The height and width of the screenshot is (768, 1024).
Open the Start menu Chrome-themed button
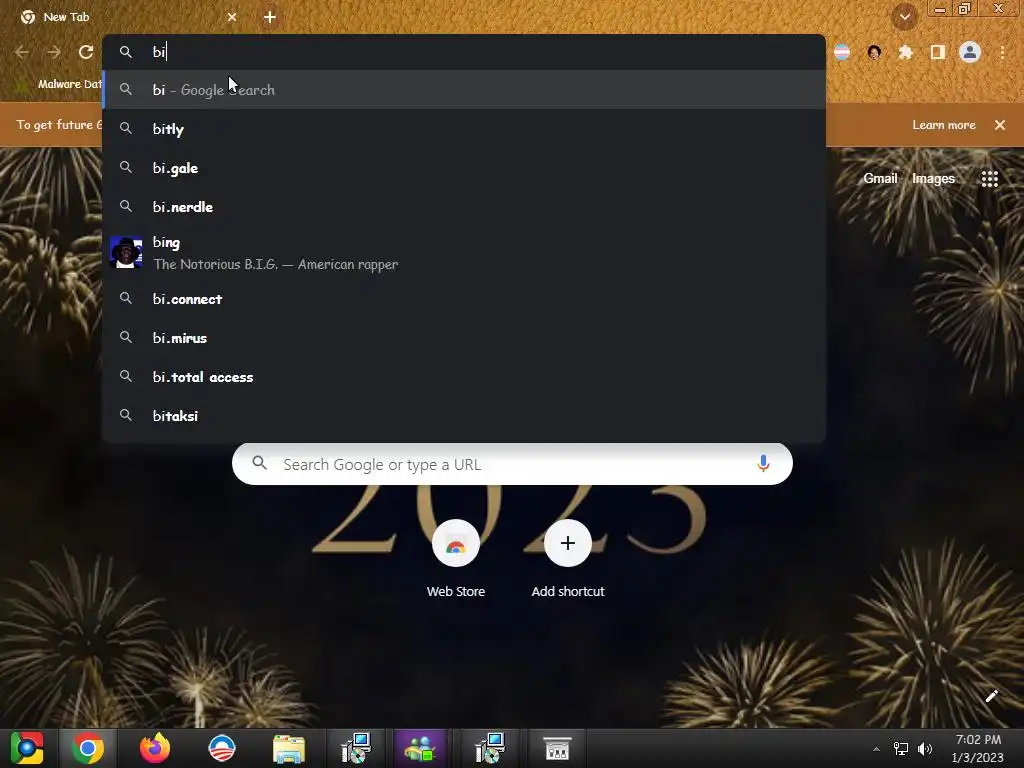click(x=27, y=748)
